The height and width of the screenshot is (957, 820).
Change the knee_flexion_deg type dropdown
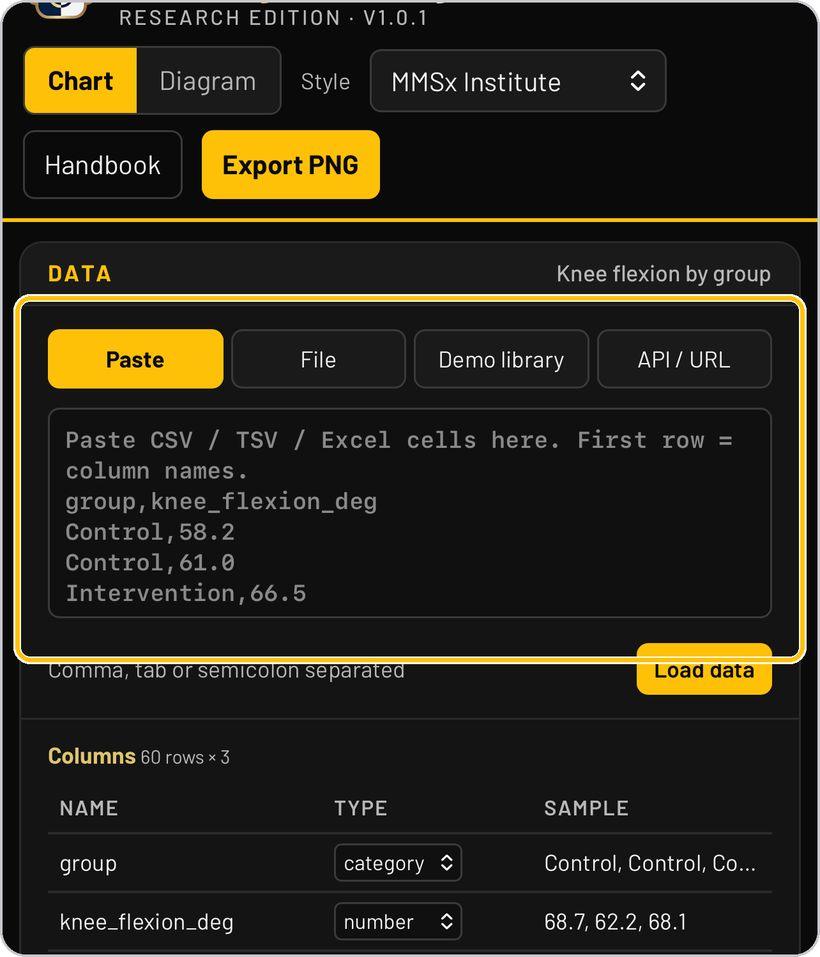398,921
